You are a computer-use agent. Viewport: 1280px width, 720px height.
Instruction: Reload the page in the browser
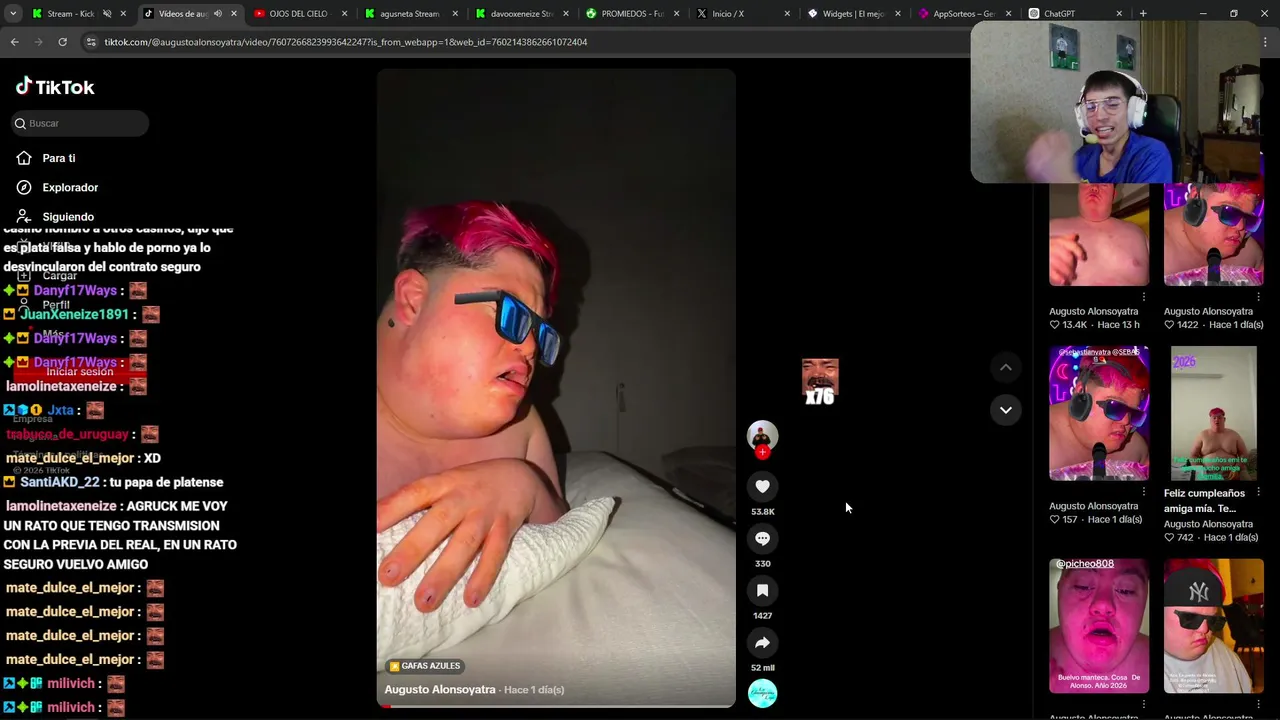62,42
